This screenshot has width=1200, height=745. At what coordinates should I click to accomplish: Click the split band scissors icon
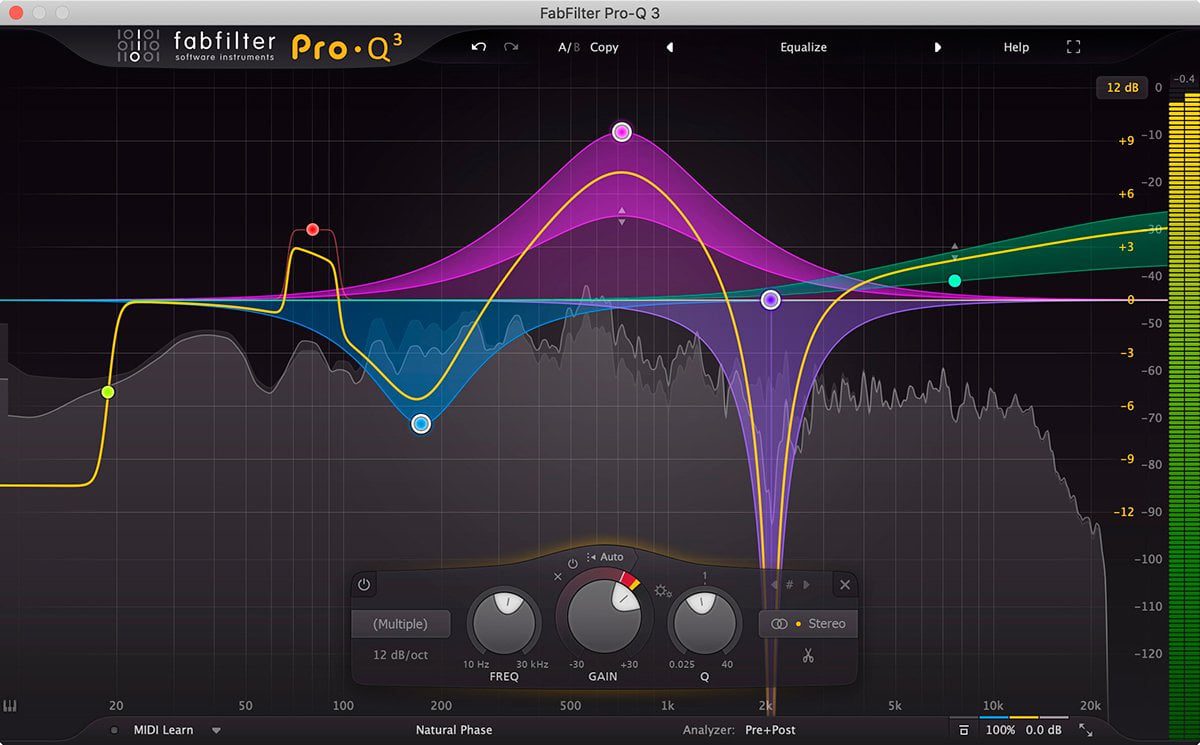pos(808,657)
